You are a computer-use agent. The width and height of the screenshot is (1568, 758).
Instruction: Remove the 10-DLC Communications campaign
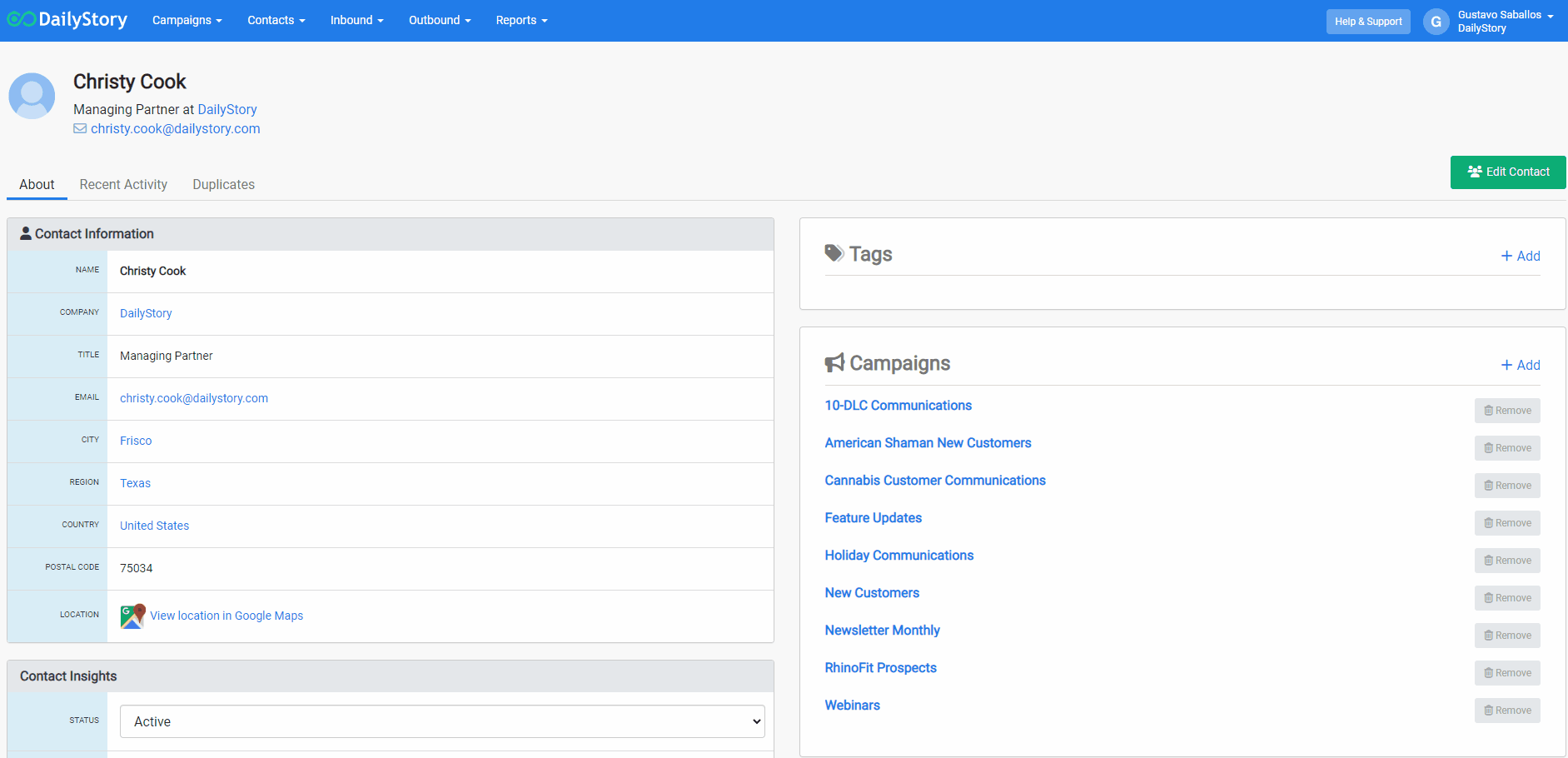[1507, 411]
